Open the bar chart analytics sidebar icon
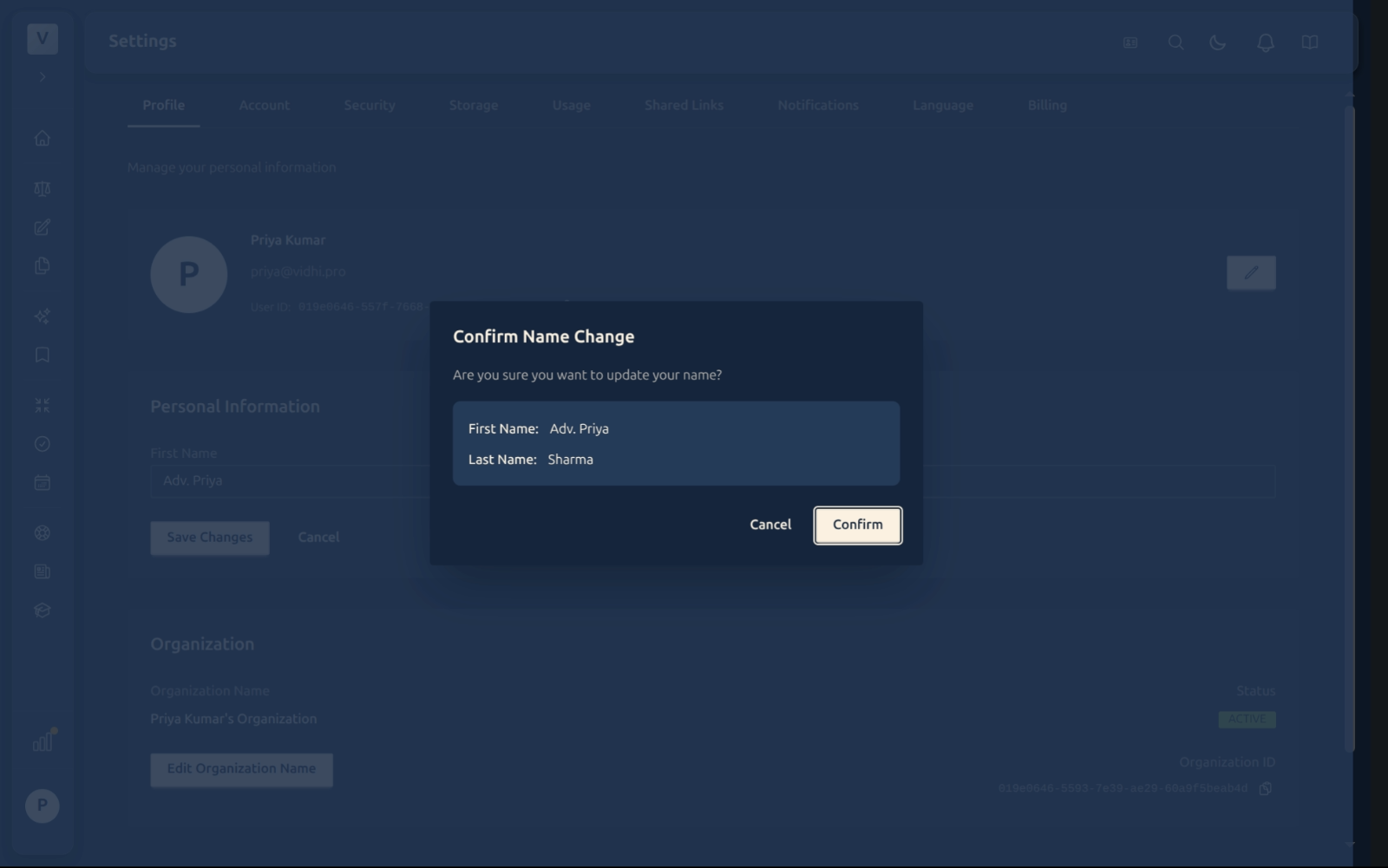 [43, 741]
